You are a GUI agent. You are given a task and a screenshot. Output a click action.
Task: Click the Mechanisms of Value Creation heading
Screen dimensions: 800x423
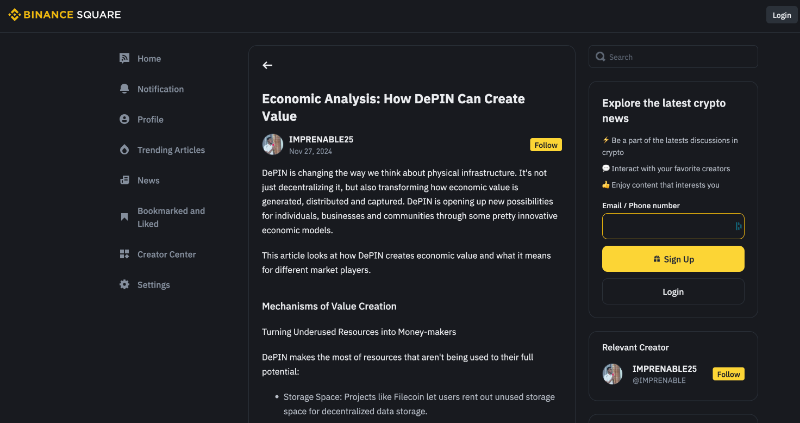pos(329,306)
